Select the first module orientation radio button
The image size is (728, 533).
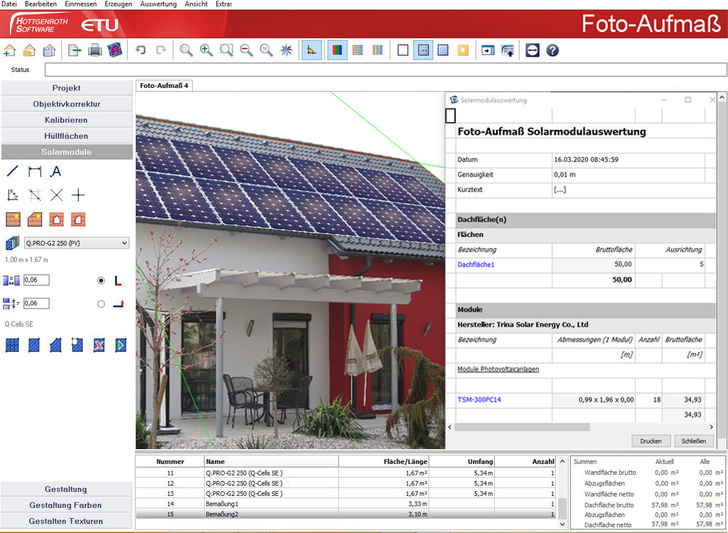(x=100, y=281)
